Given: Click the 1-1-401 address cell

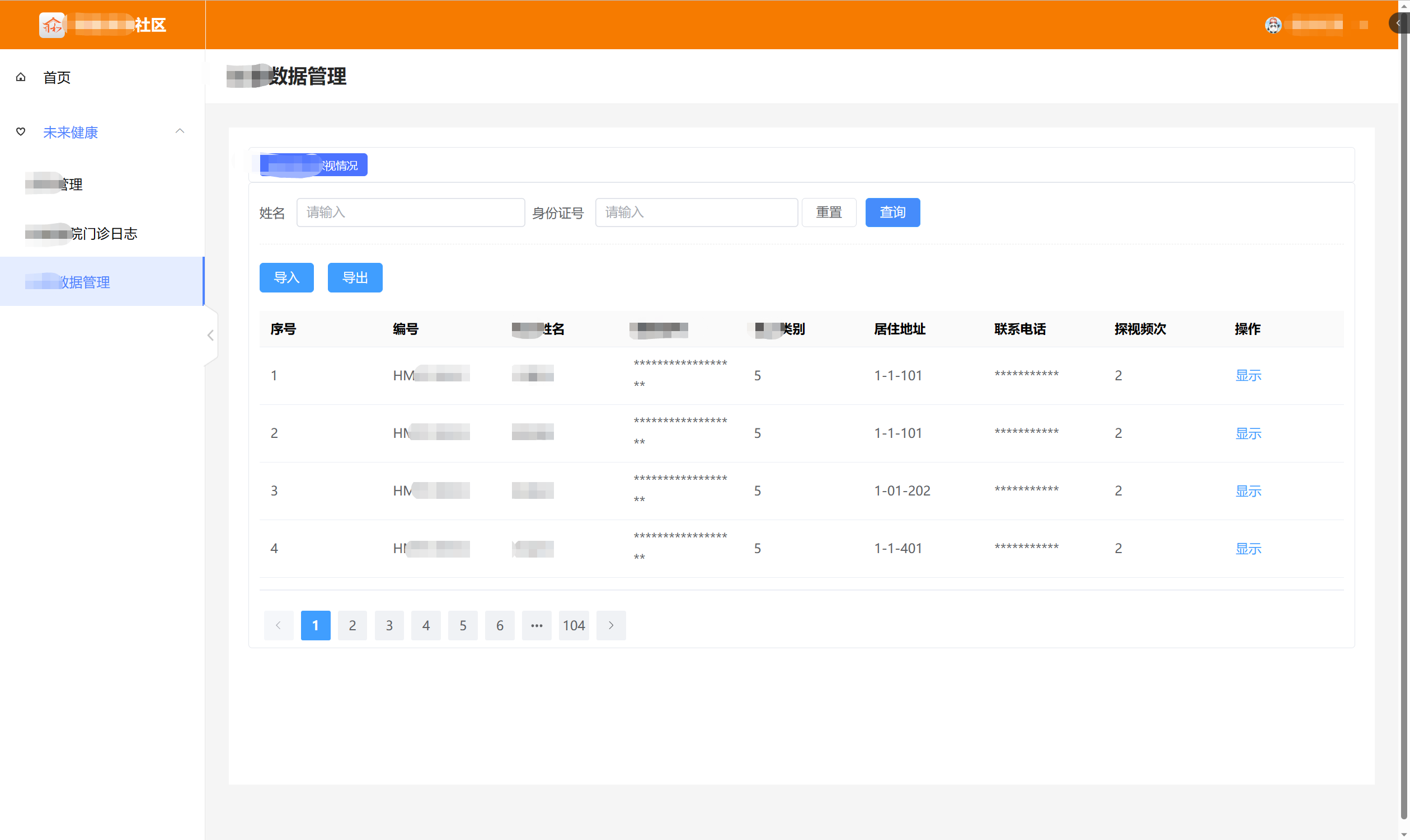Looking at the screenshot, I should [x=898, y=549].
